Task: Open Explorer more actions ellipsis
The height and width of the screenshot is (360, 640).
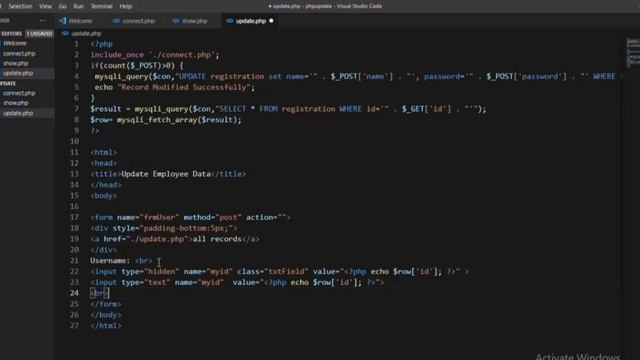Action: click(43, 20)
